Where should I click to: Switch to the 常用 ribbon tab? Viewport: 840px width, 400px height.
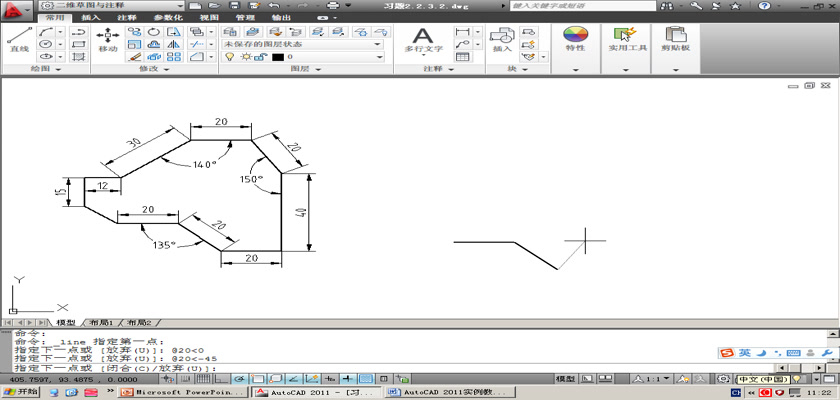click(55, 18)
